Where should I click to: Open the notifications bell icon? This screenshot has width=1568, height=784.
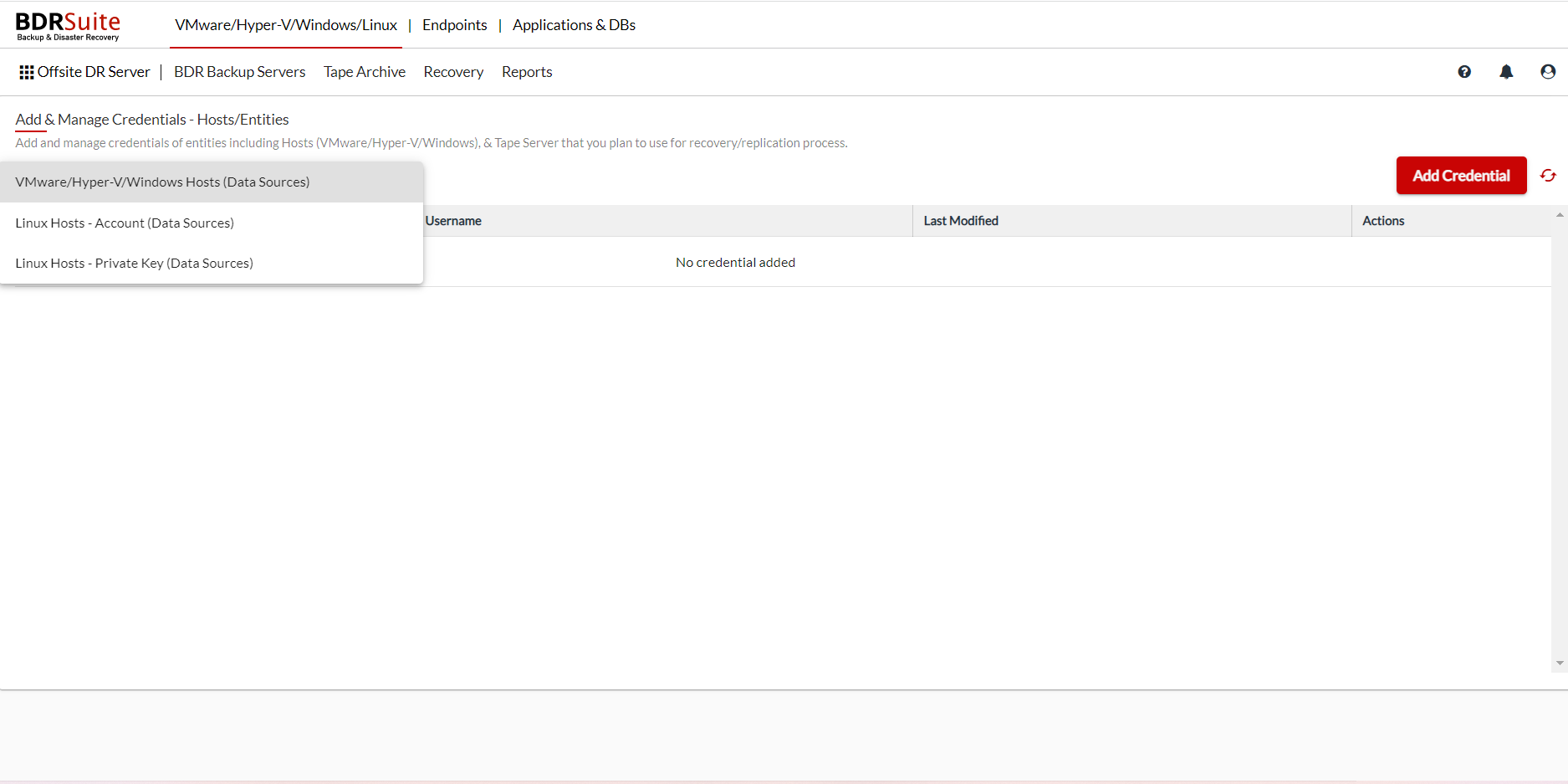coord(1506,72)
